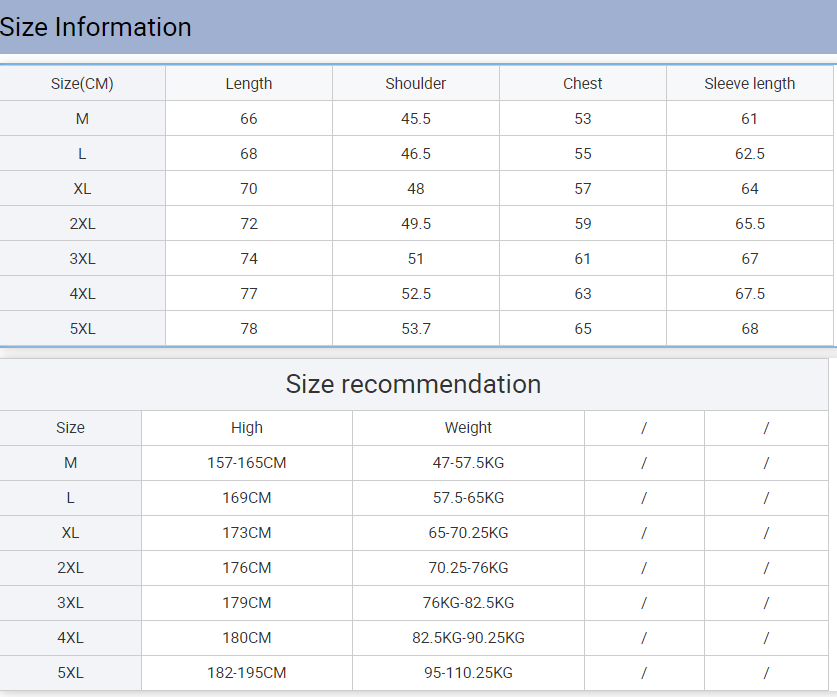This screenshot has width=837, height=697.
Task: Select the 53.7 shoulder measurement
Action: tap(415, 329)
